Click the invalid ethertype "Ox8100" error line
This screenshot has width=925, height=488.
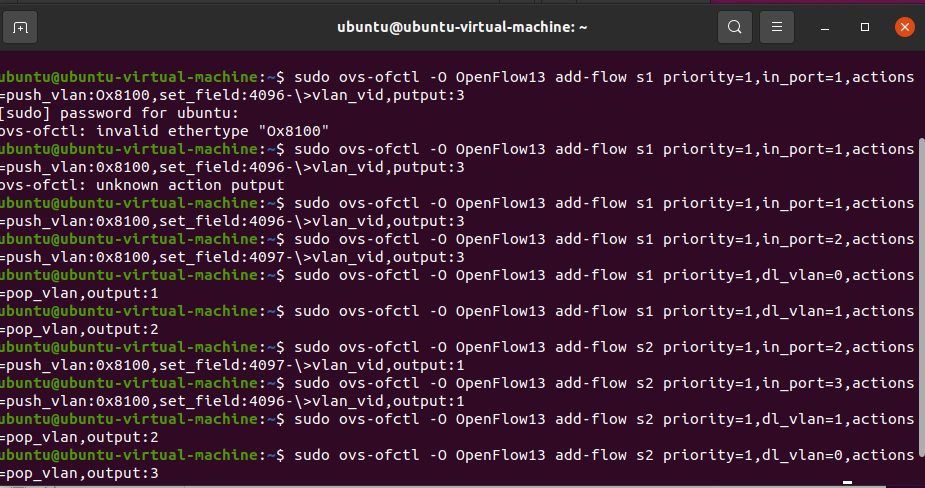(x=165, y=131)
